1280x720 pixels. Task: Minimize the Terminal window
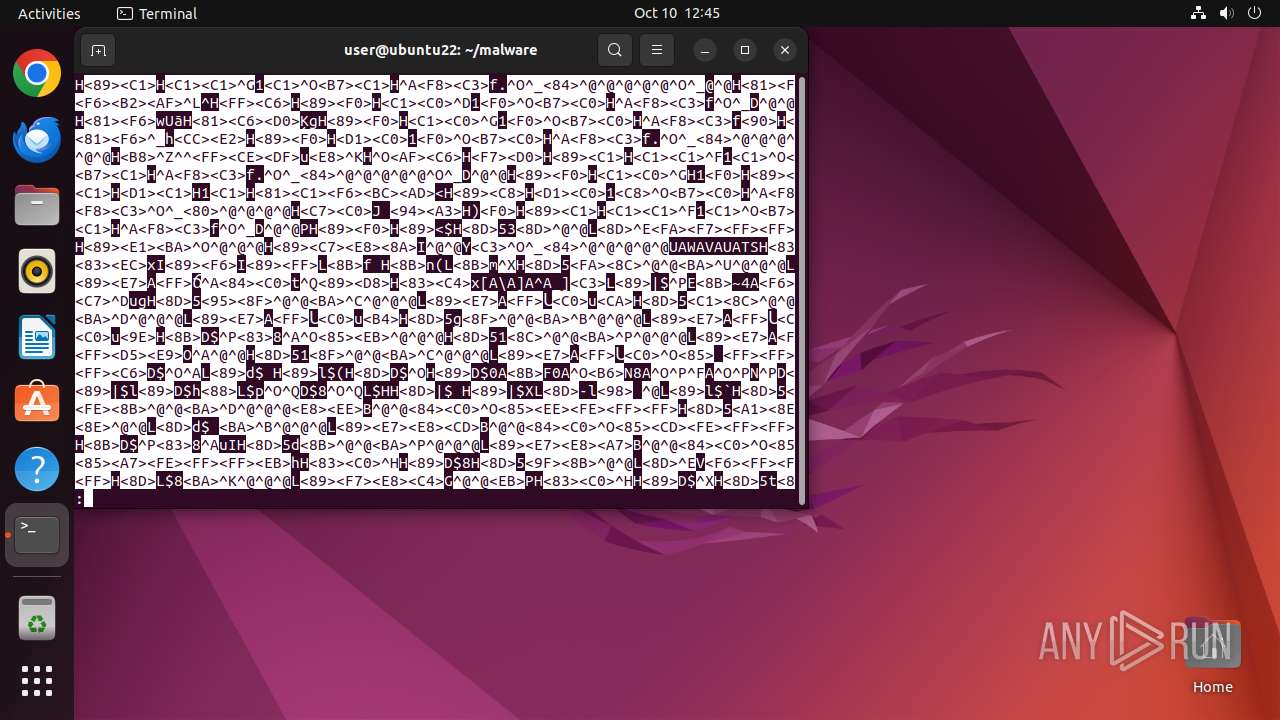[x=705, y=50]
